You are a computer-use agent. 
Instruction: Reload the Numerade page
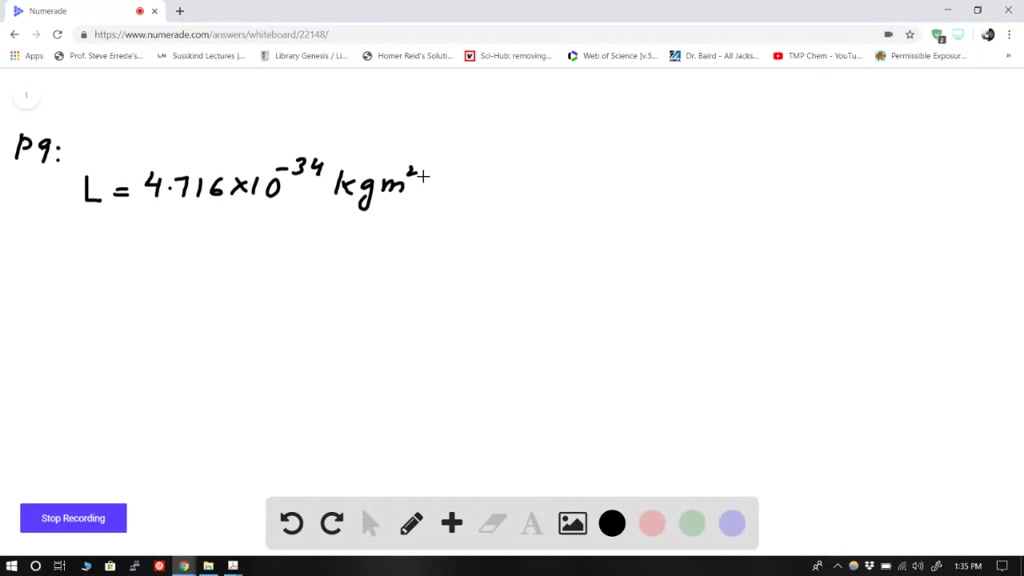57,35
